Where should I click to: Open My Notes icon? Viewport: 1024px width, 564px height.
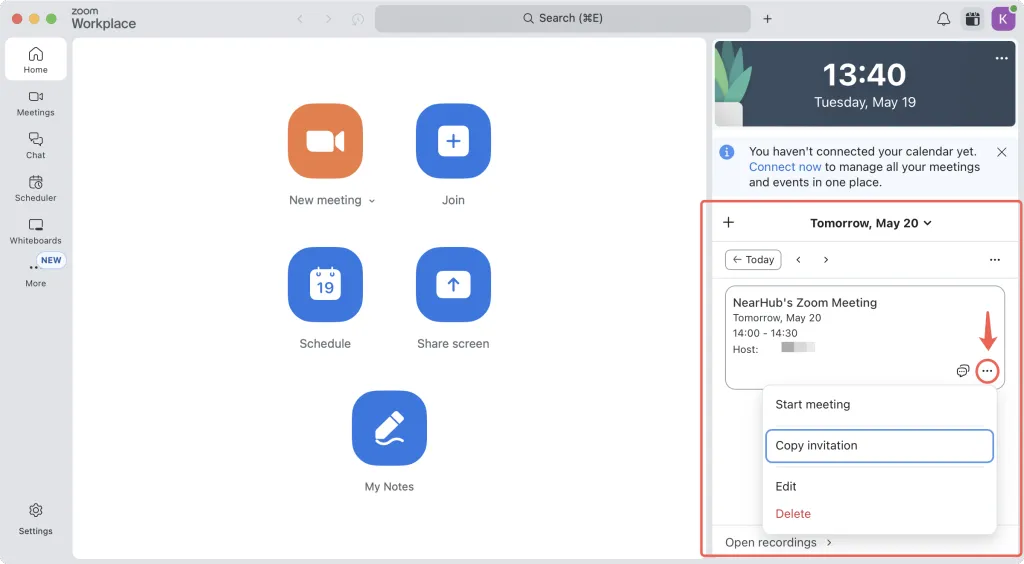point(389,428)
